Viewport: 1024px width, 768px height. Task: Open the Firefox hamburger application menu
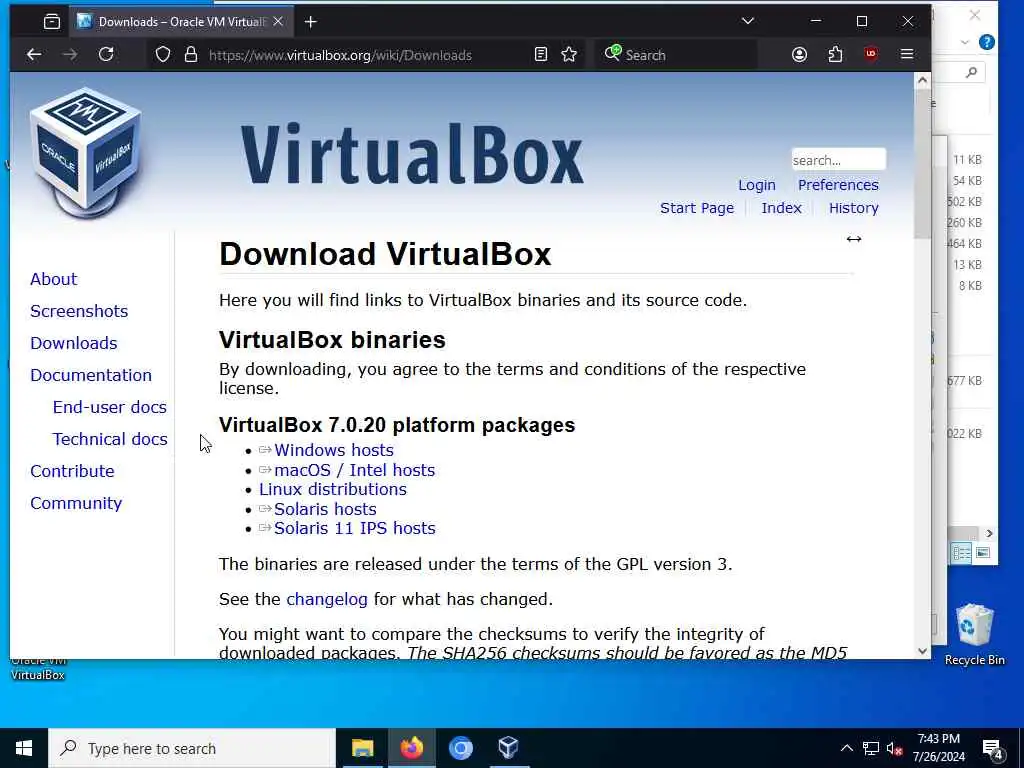pos(907,55)
